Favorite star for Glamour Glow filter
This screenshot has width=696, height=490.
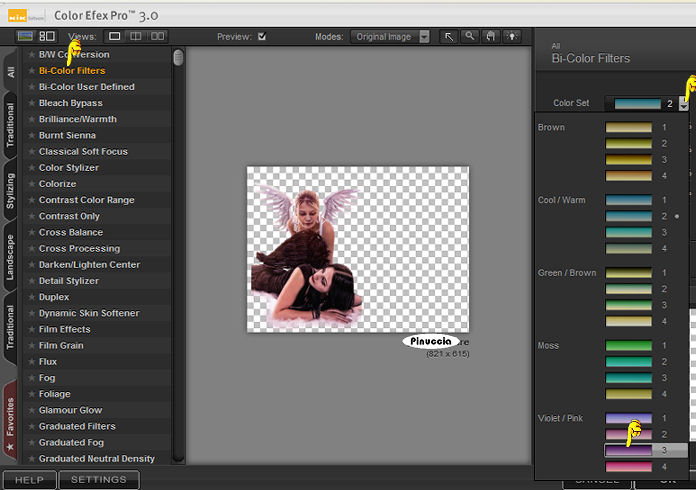click(32, 410)
